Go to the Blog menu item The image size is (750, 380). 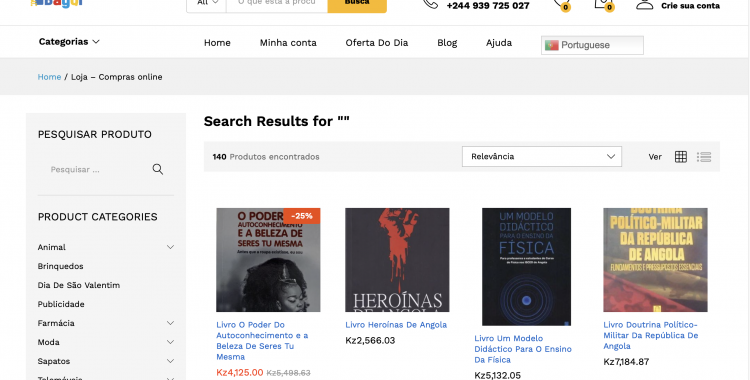click(447, 43)
